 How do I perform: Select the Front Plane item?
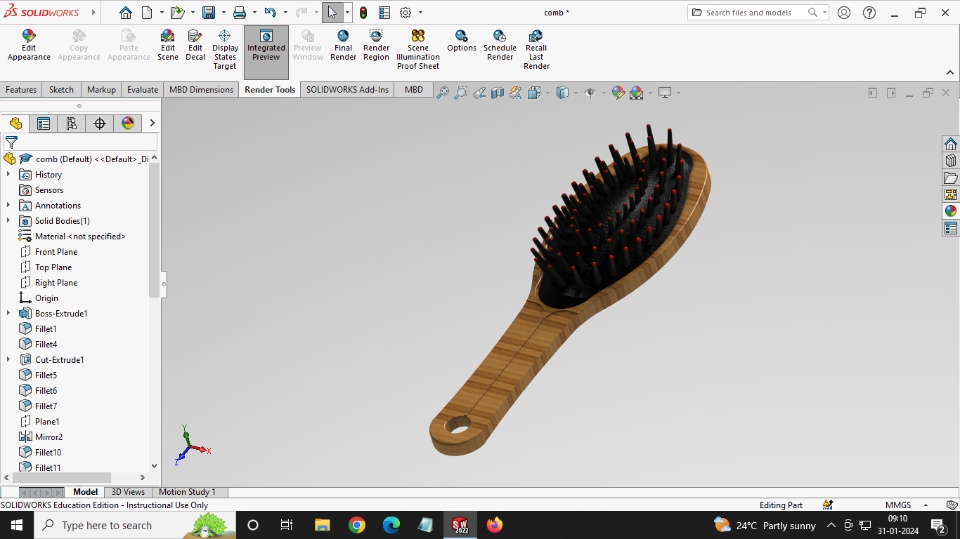point(55,252)
